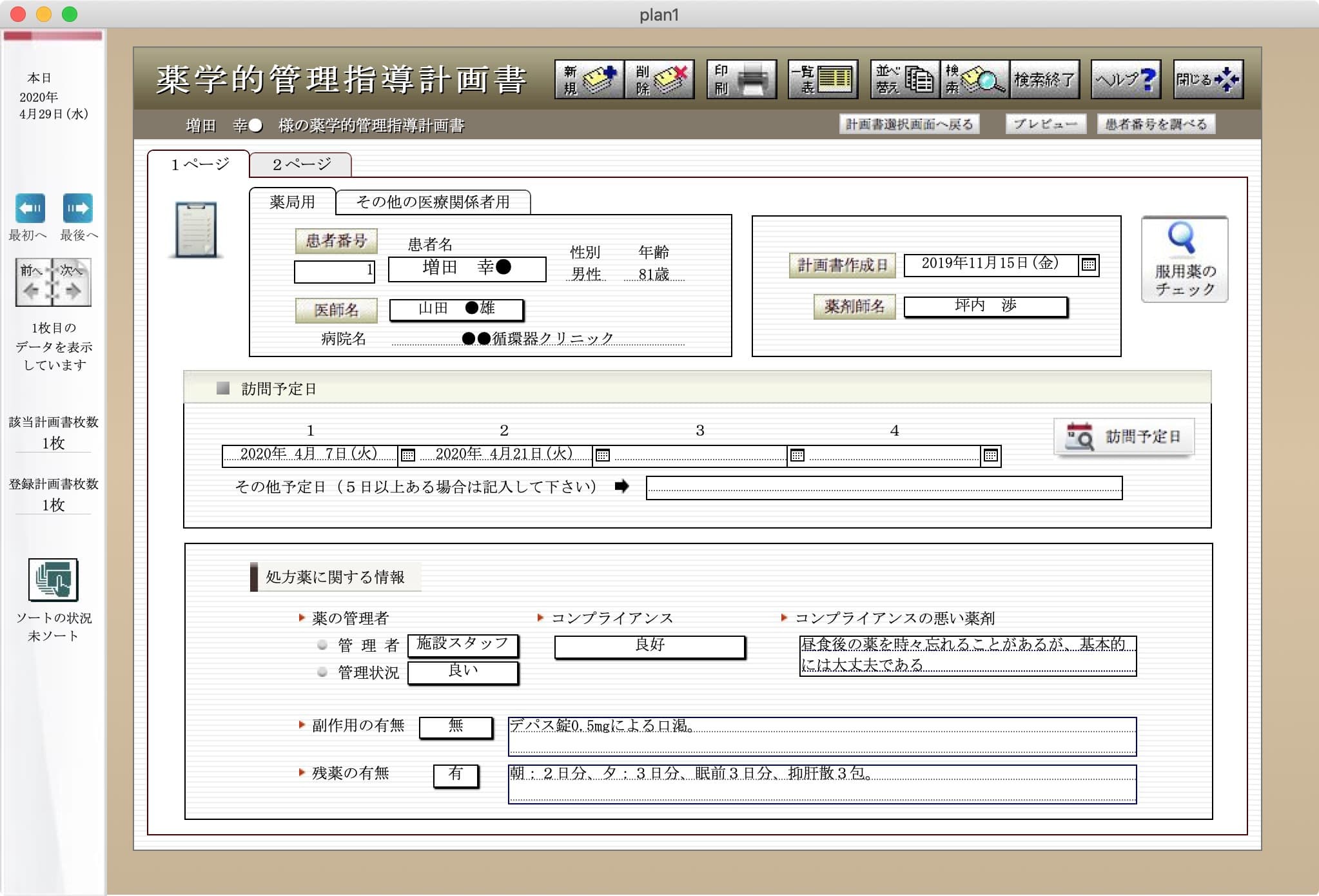Open the プレビュー preview
Image resolution: width=1319 pixels, height=896 pixels.
[x=1045, y=123]
